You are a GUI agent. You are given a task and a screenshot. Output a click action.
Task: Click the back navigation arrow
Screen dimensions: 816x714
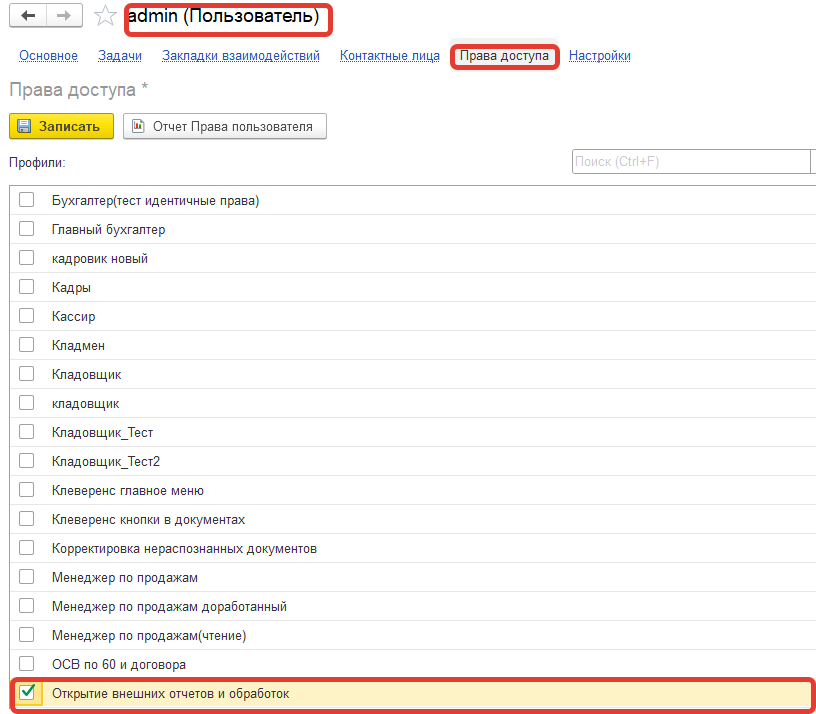pyautogui.click(x=28, y=16)
